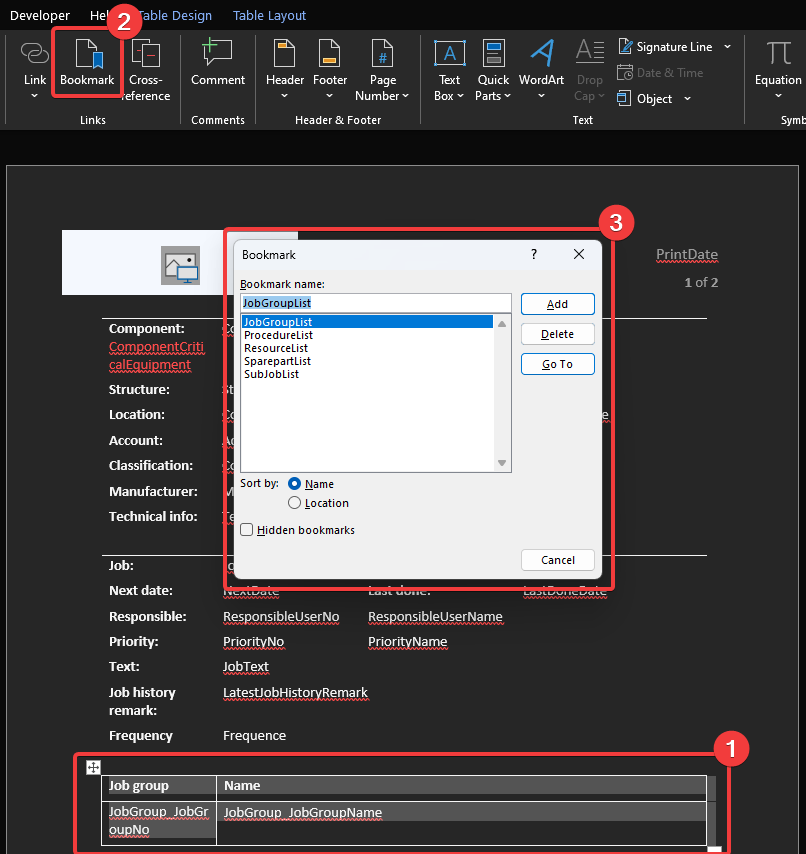Viewport: 806px width, 854px height.
Task: Open the Page Number menu
Action: [x=382, y=70]
